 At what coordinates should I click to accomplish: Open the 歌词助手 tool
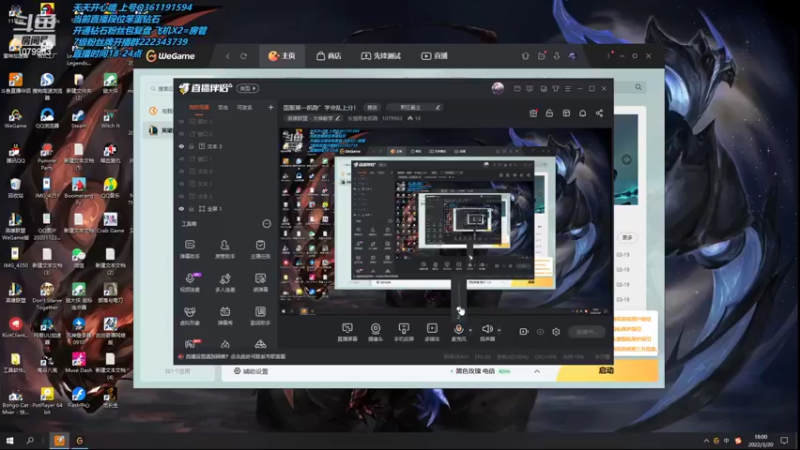click(260, 315)
